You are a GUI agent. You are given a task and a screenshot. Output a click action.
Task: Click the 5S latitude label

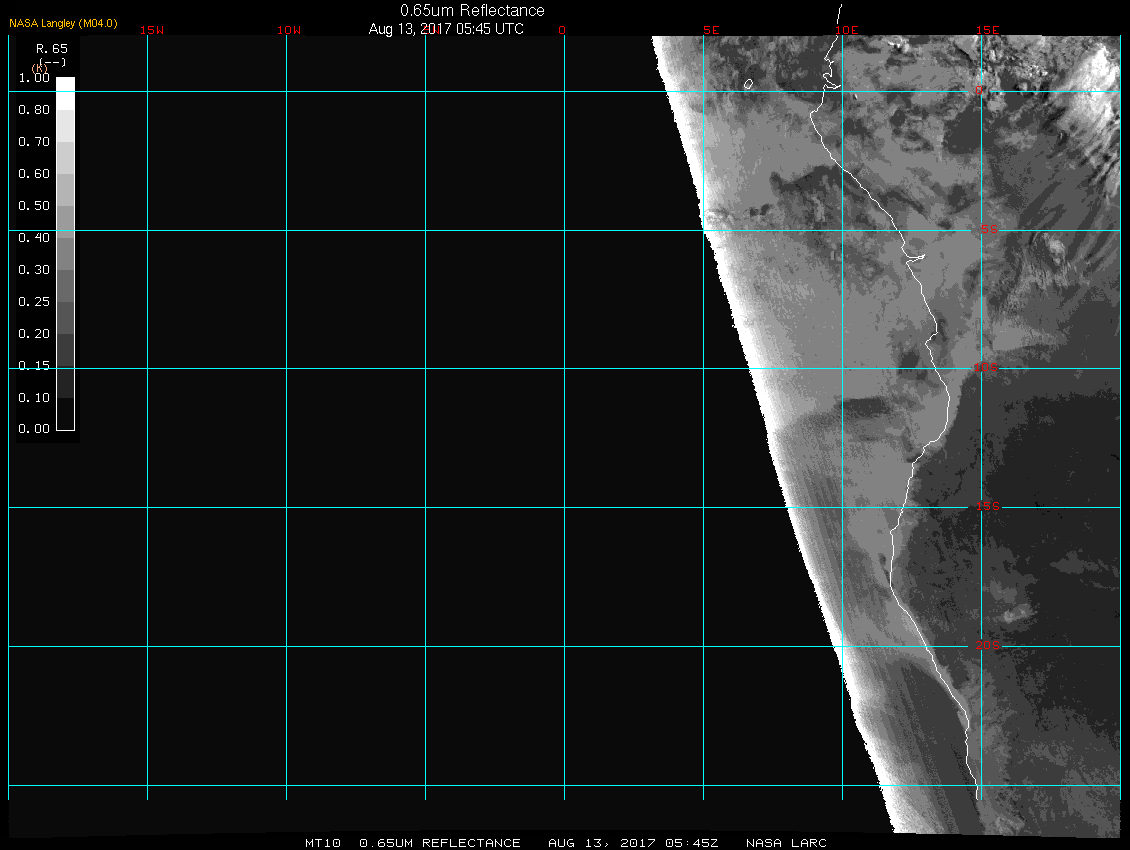989,229
